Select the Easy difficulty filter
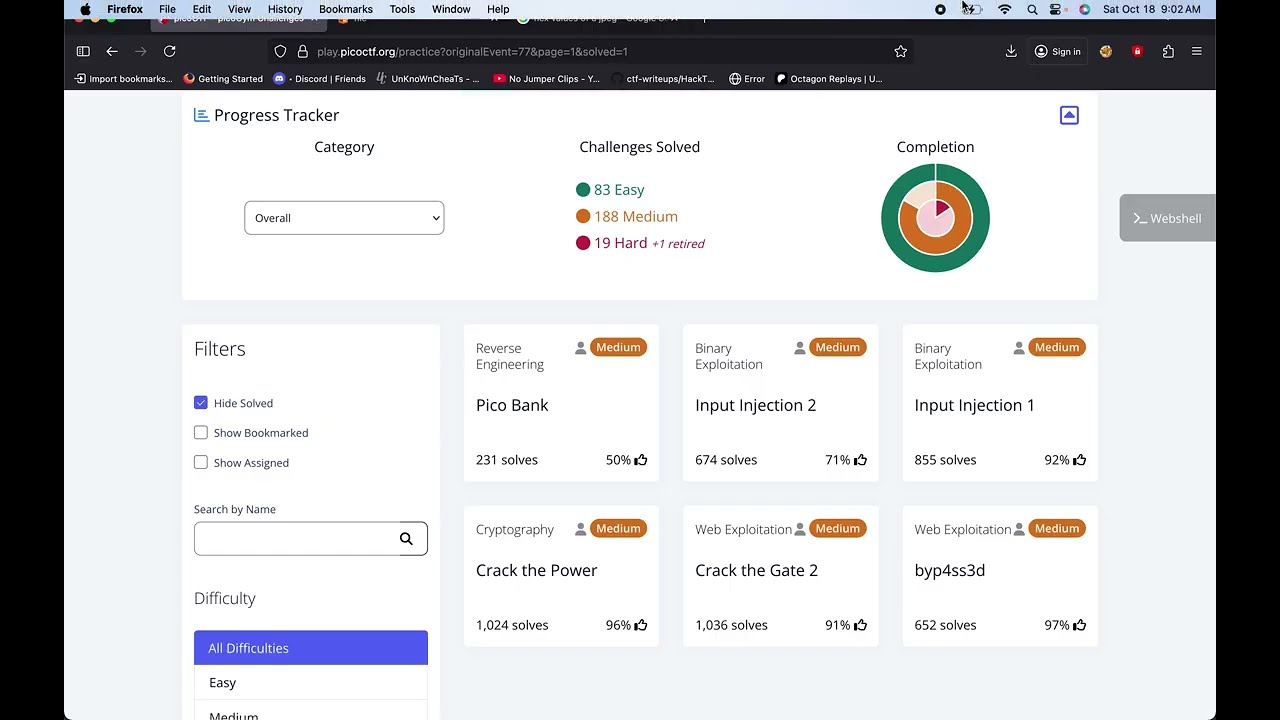Viewport: 1280px width, 720px height. tap(311, 682)
